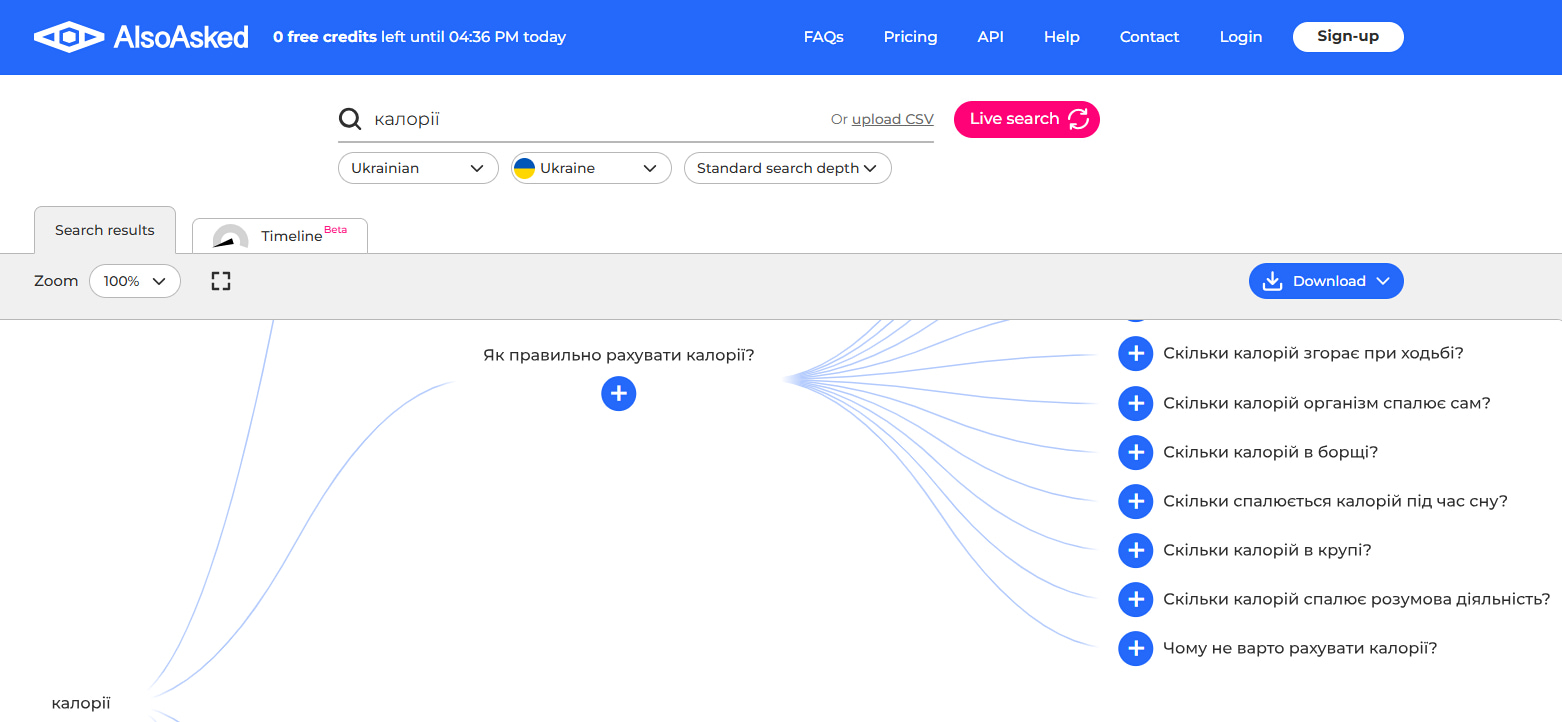Select the Search results tab
The image size is (1562, 722).
click(x=105, y=230)
